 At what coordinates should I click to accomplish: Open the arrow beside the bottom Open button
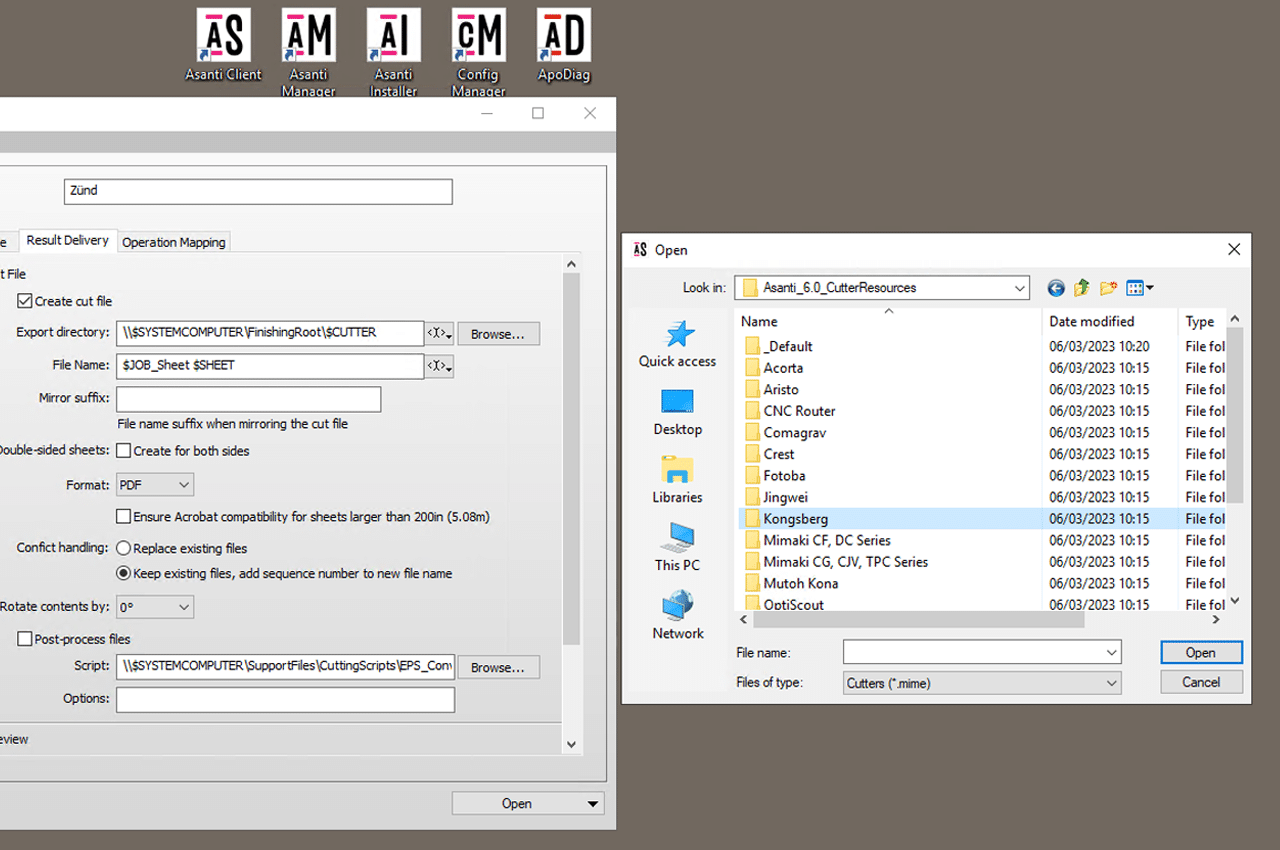pyautogui.click(x=593, y=804)
